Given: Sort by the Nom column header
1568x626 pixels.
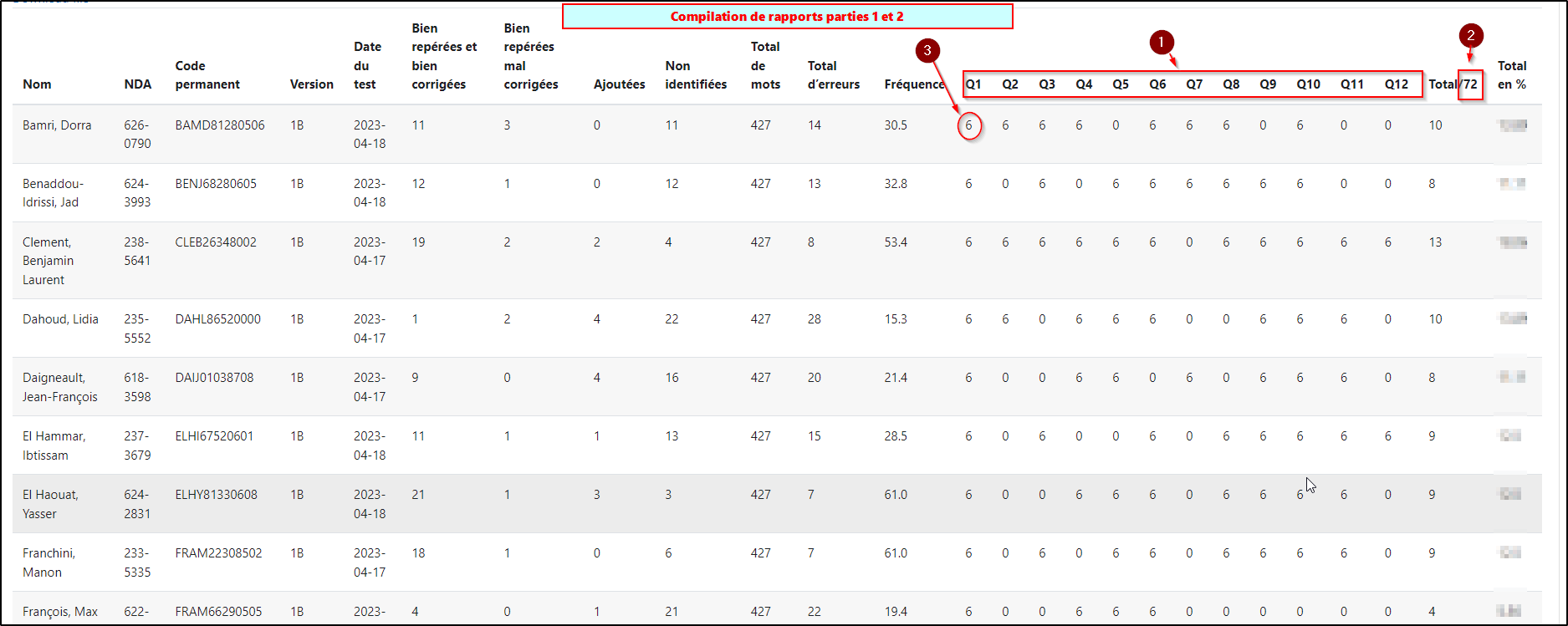Looking at the screenshot, I should point(37,84).
